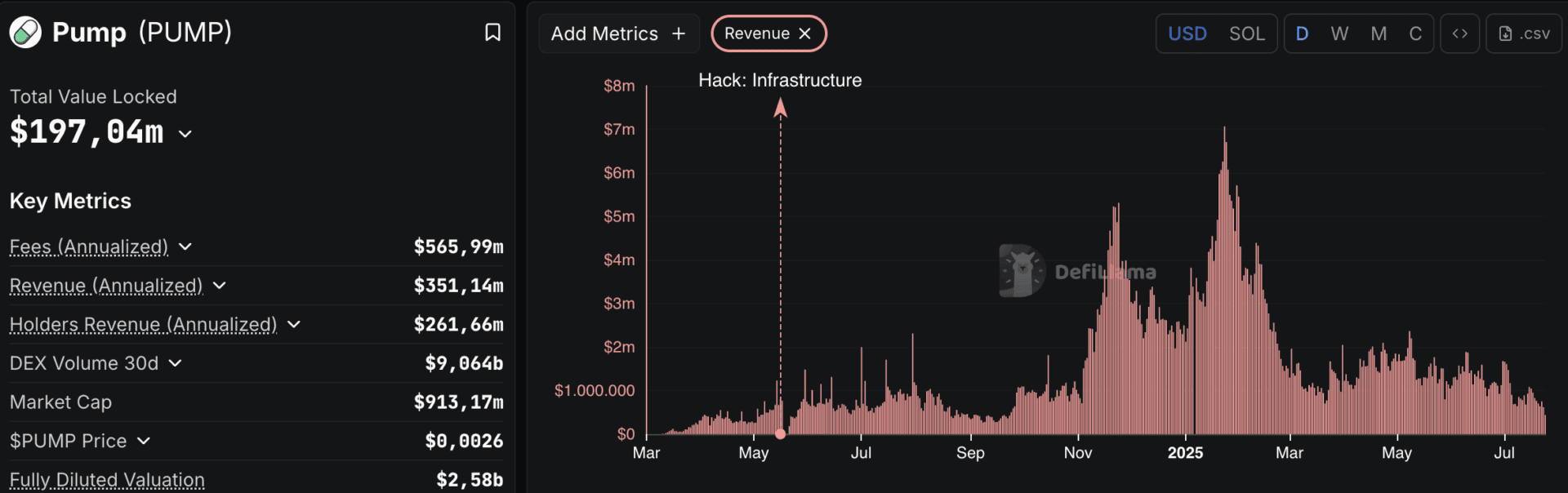Click the Pump logo icon
Screen dimensions: 1568x493
click(x=25, y=33)
